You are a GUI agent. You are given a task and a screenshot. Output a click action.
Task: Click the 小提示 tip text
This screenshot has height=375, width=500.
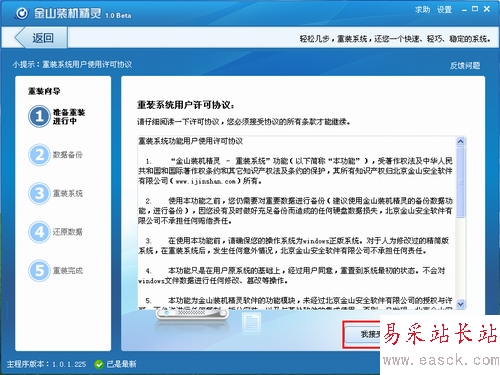(72, 64)
